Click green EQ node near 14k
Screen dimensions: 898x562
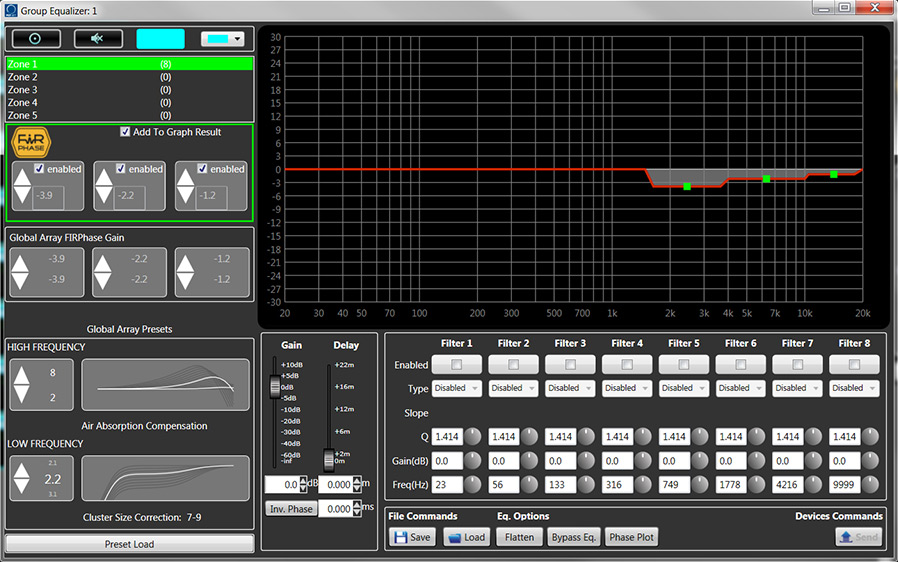tap(834, 174)
